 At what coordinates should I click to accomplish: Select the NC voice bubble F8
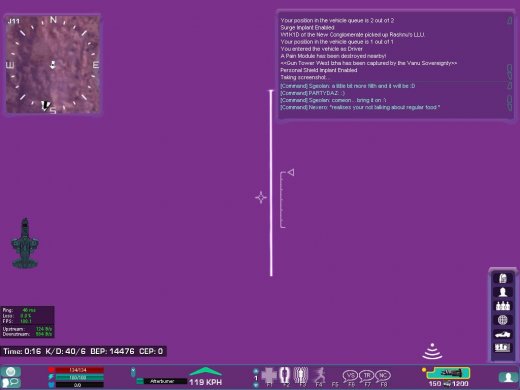pyautogui.click(x=383, y=376)
